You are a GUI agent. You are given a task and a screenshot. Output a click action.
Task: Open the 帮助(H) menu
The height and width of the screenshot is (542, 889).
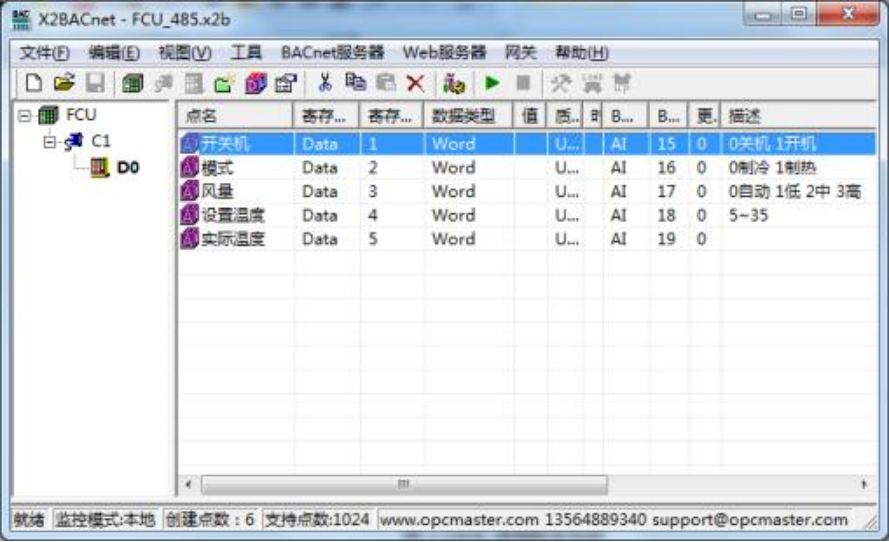581,53
